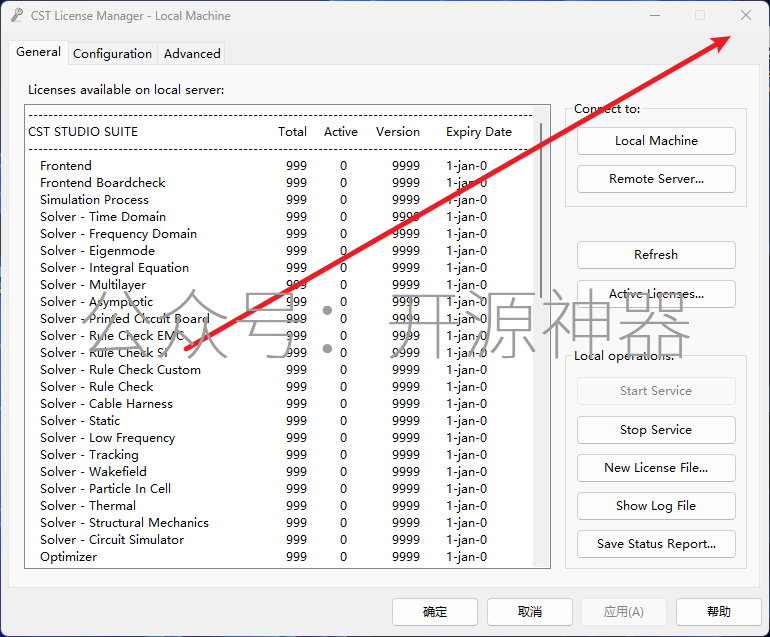The image size is (770, 637).
Task: Click the Version column header
Action: click(x=398, y=132)
